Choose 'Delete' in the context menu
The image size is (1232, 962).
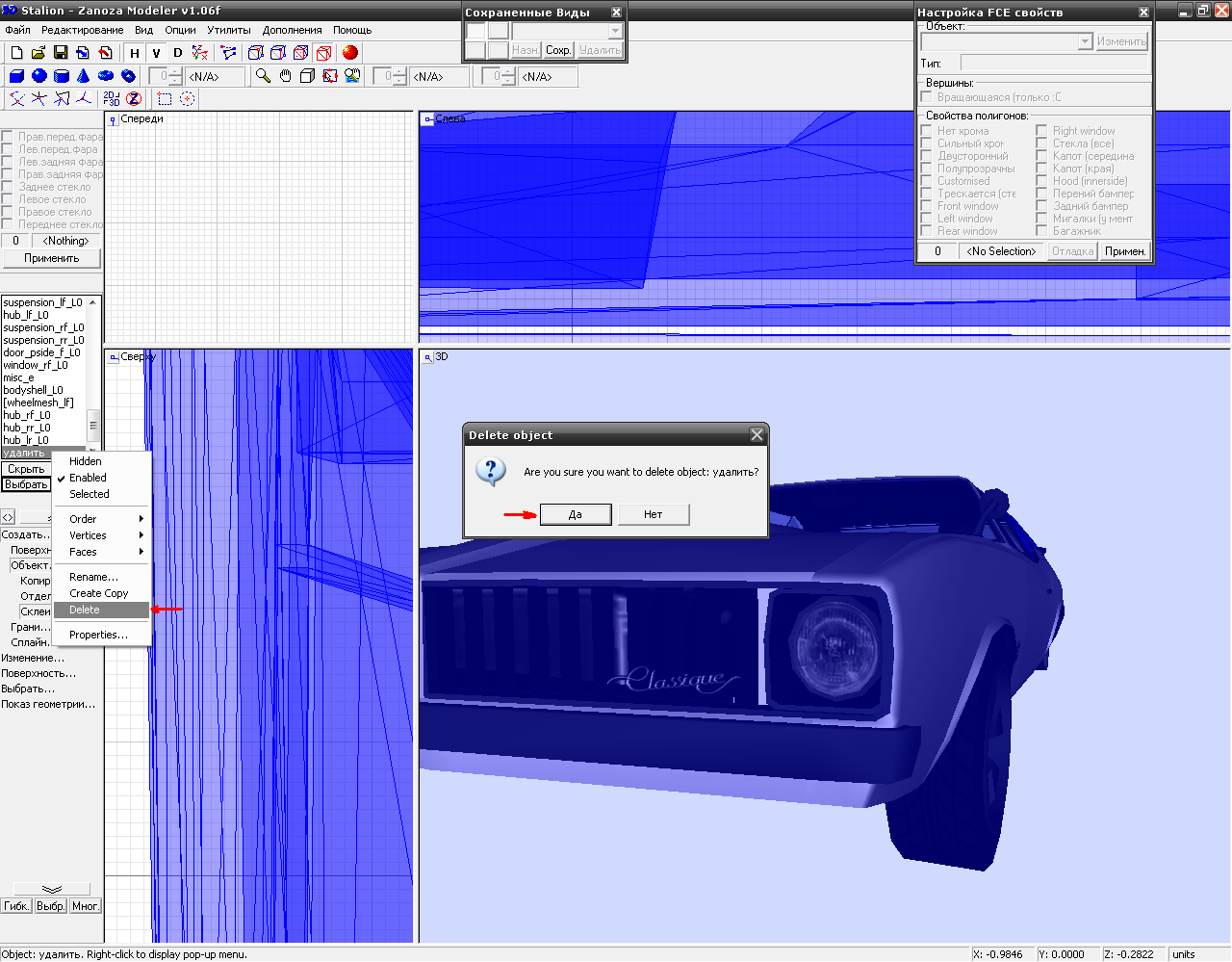(85, 610)
